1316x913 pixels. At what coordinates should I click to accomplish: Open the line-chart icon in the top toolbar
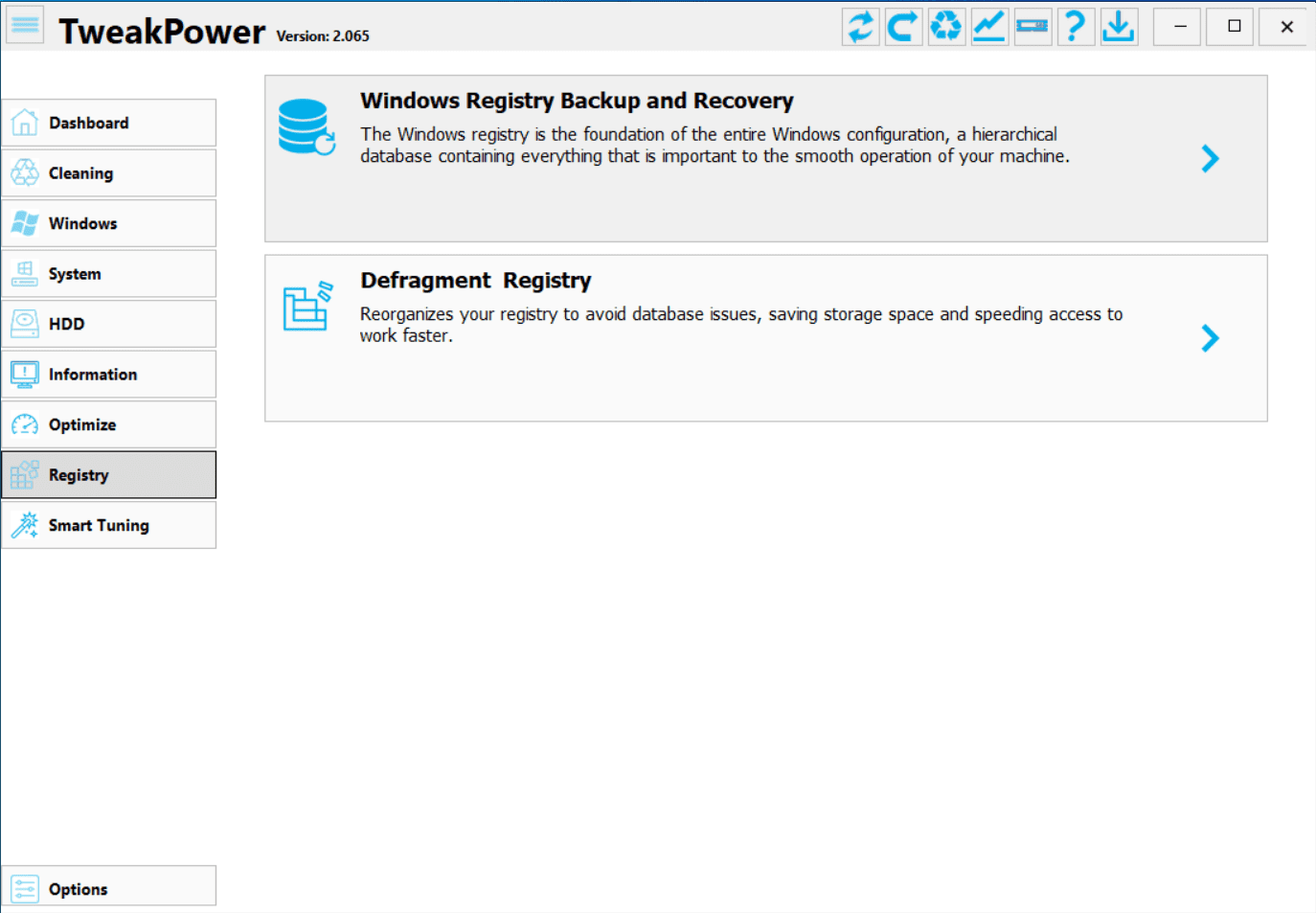click(989, 26)
